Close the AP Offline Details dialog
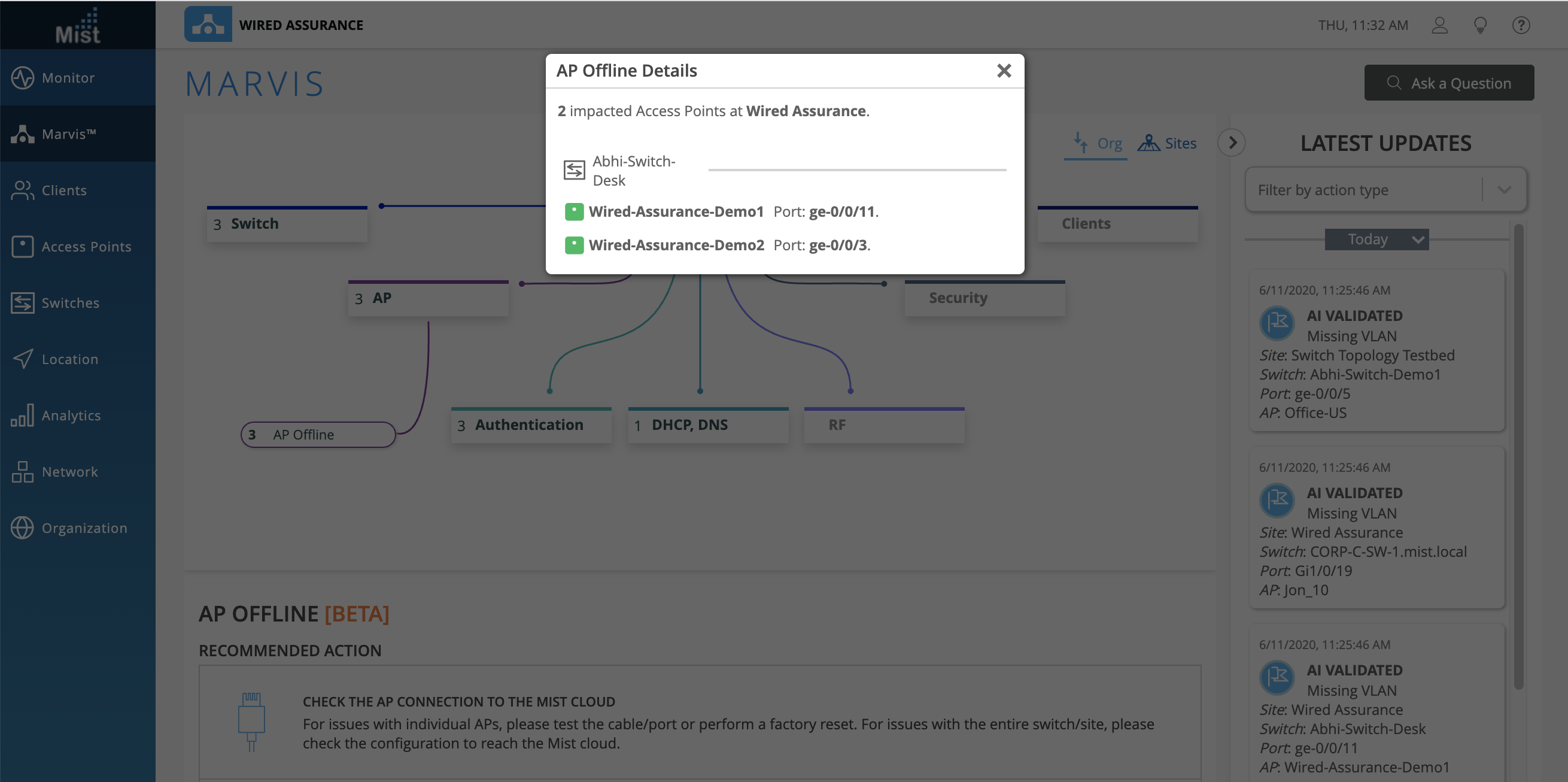Viewport: 1568px width, 782px height. [1004, 71]
